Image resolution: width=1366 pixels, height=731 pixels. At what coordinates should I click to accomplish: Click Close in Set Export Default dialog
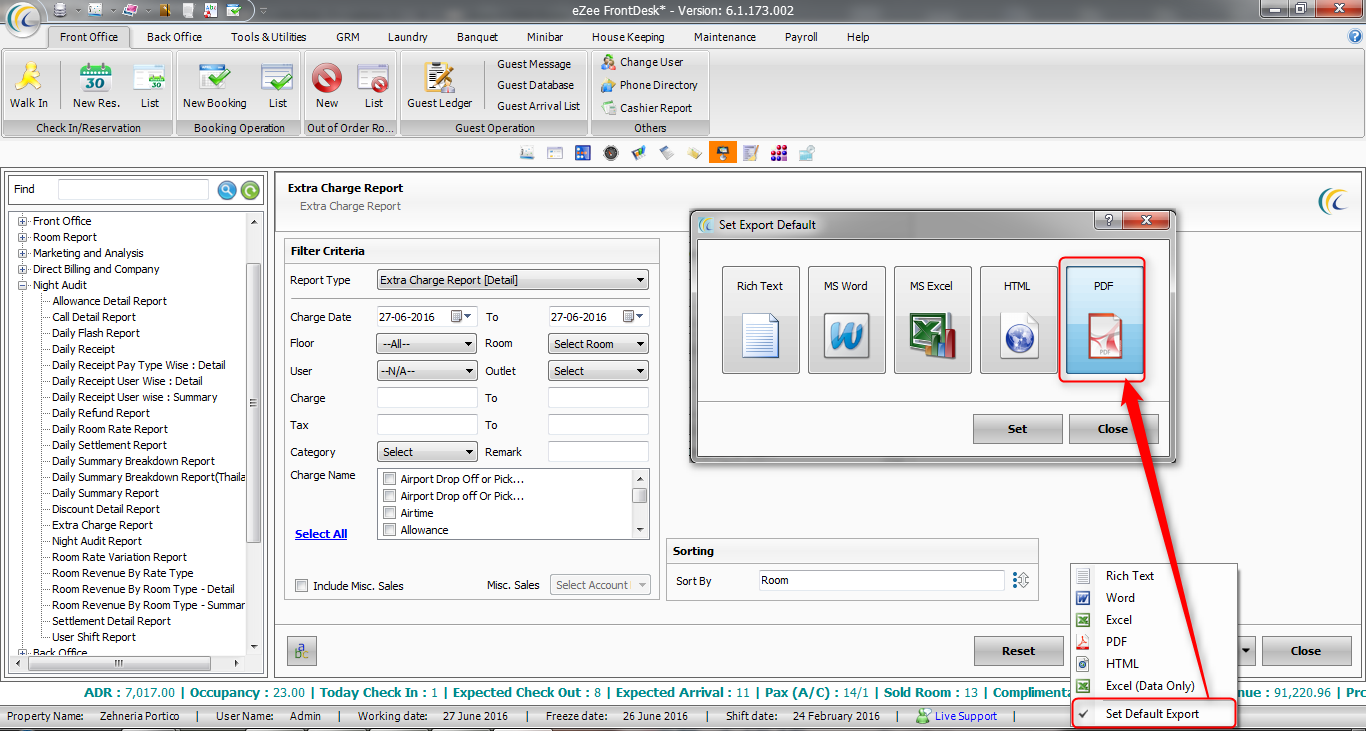1113,429
